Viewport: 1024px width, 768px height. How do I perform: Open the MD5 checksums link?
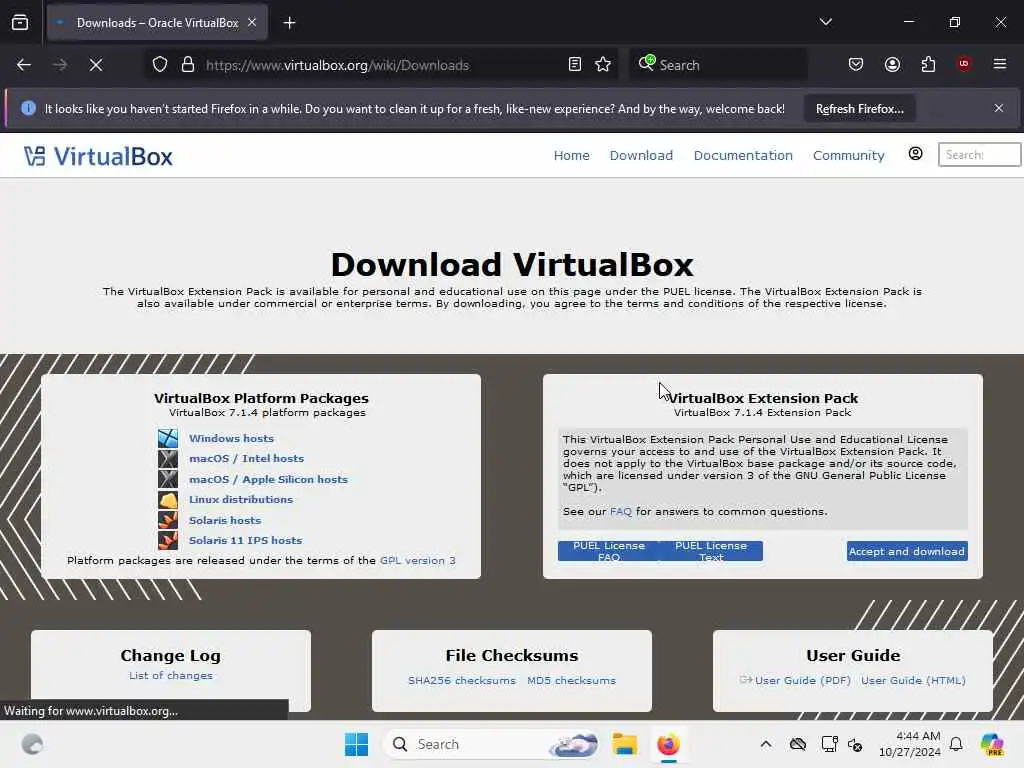tap(571, 680)
